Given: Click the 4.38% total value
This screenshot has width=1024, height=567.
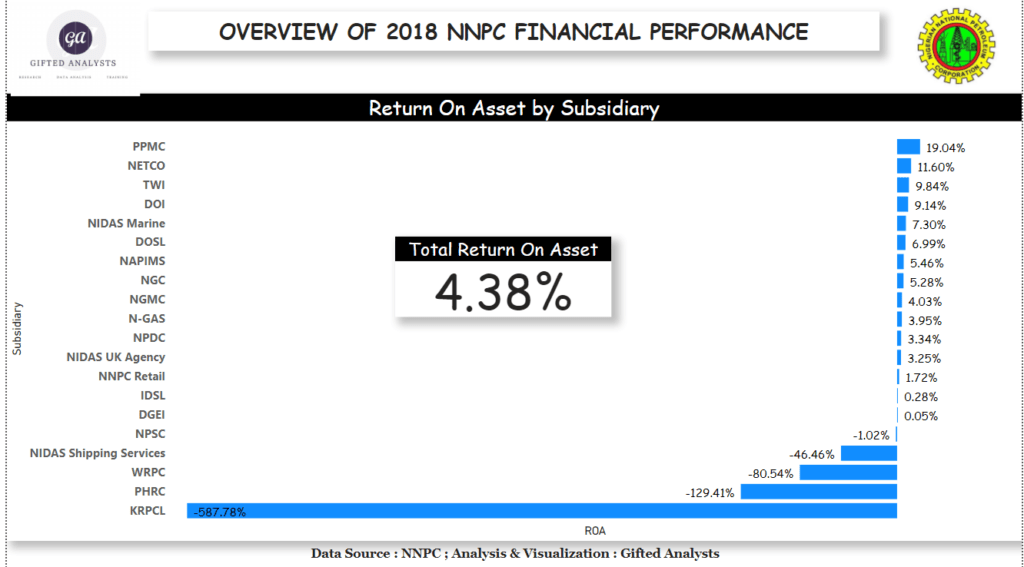Looking at the screenshot, I should click(x=502, y=291).
